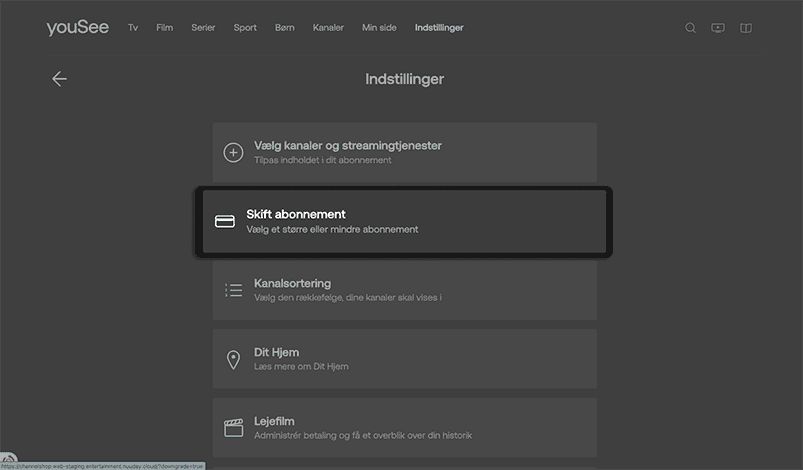Click 'Administrér betaling' description text

363,436
